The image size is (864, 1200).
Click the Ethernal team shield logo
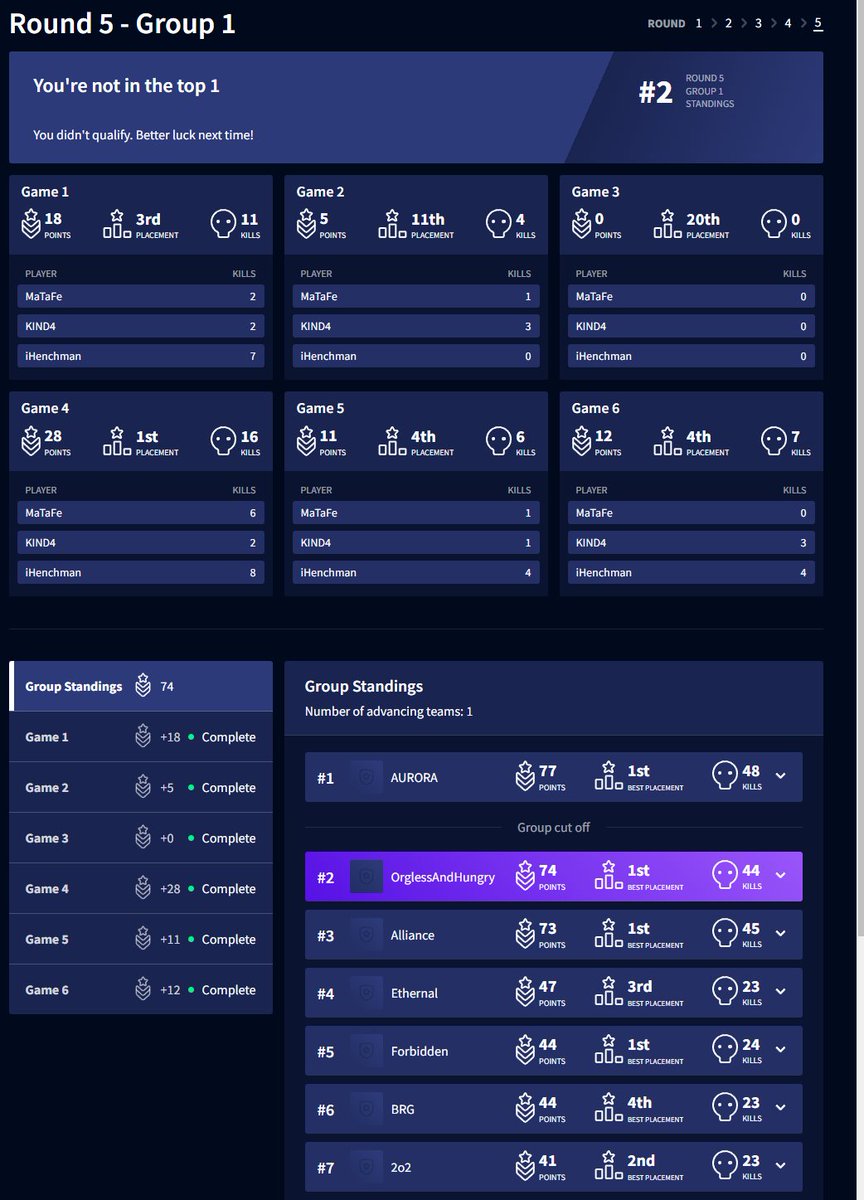tap(367, 993)
